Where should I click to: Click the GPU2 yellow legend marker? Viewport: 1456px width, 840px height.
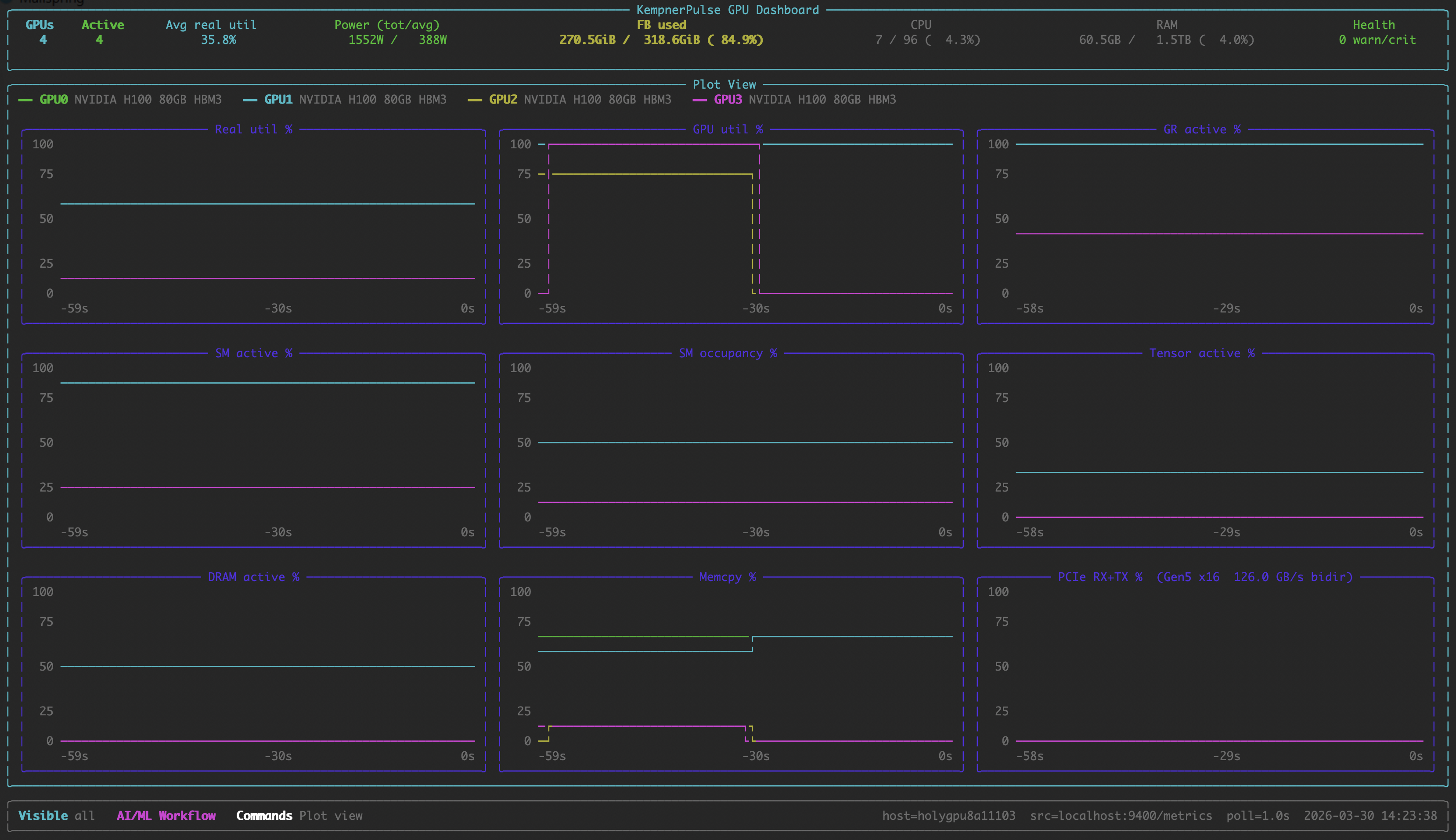point(474,100)
